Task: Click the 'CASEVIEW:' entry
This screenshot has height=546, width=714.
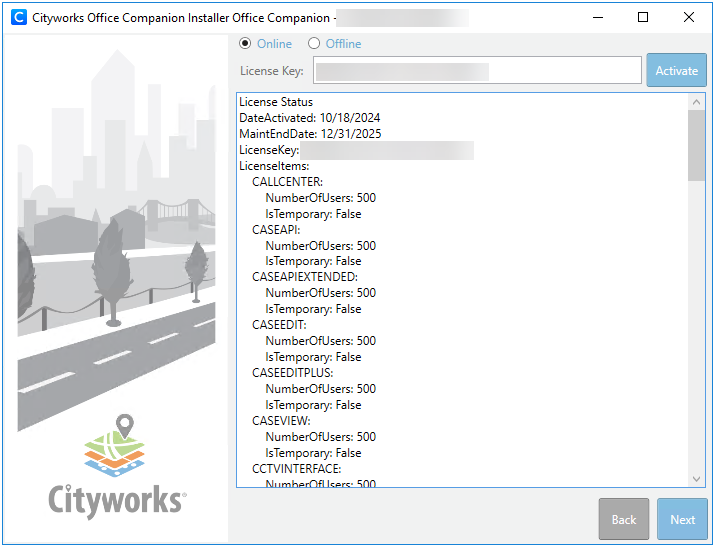Action: pos(281,421)
